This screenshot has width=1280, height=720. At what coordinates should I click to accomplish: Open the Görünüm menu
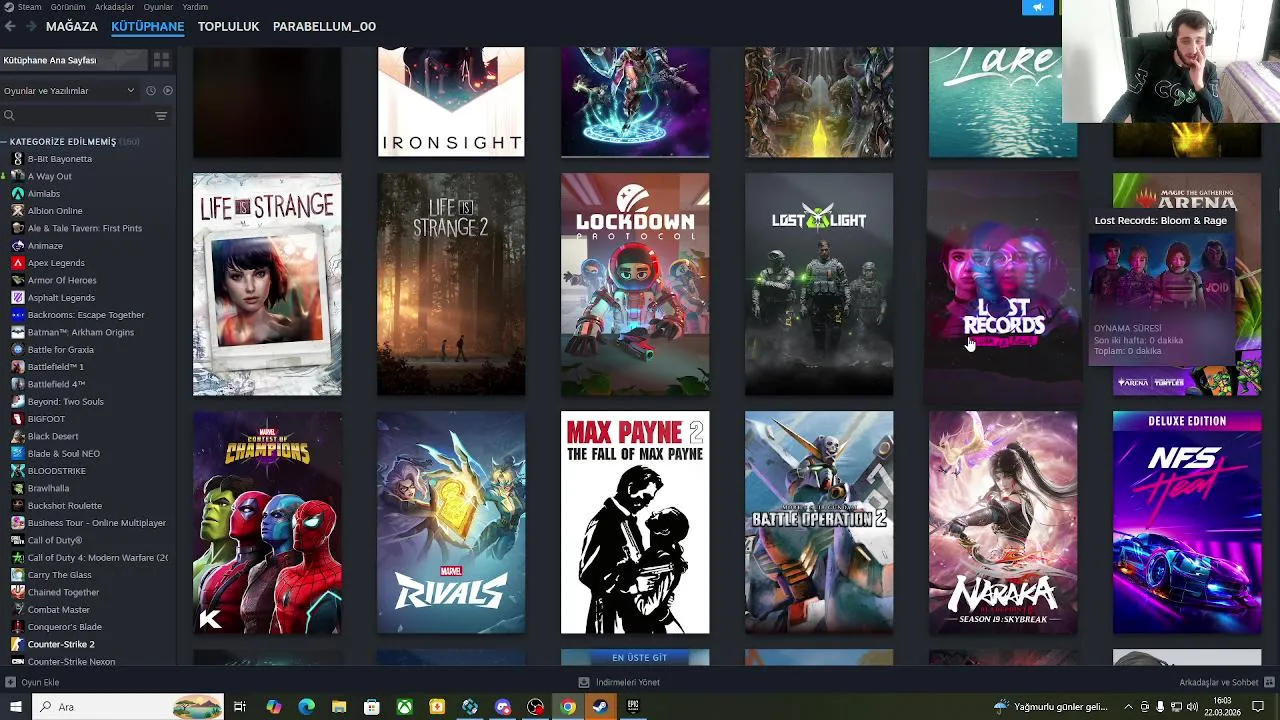[68, 7]
